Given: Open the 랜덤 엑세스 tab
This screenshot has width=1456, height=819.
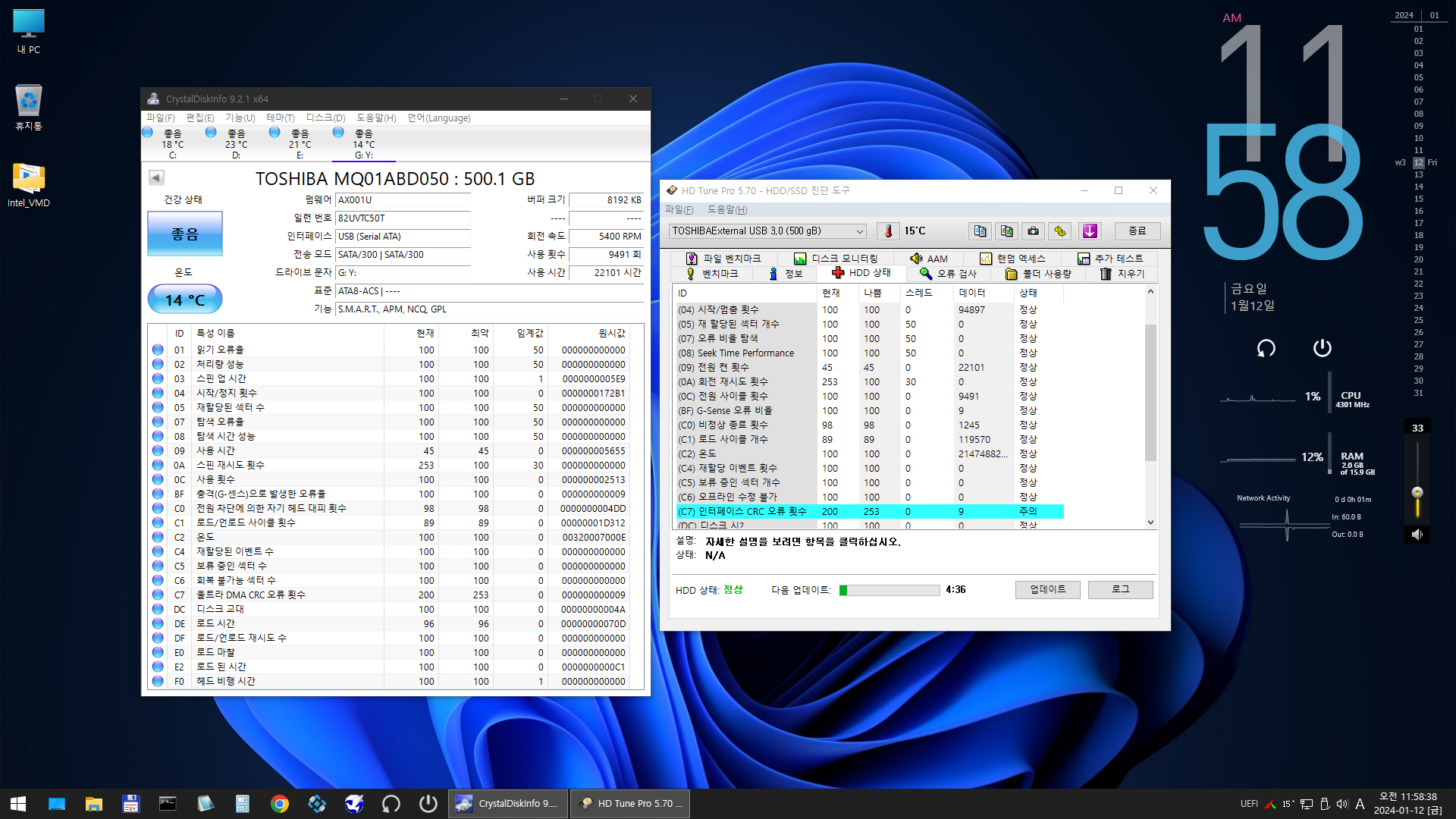Looking at the screenshot, I should tap(1012, 259).
